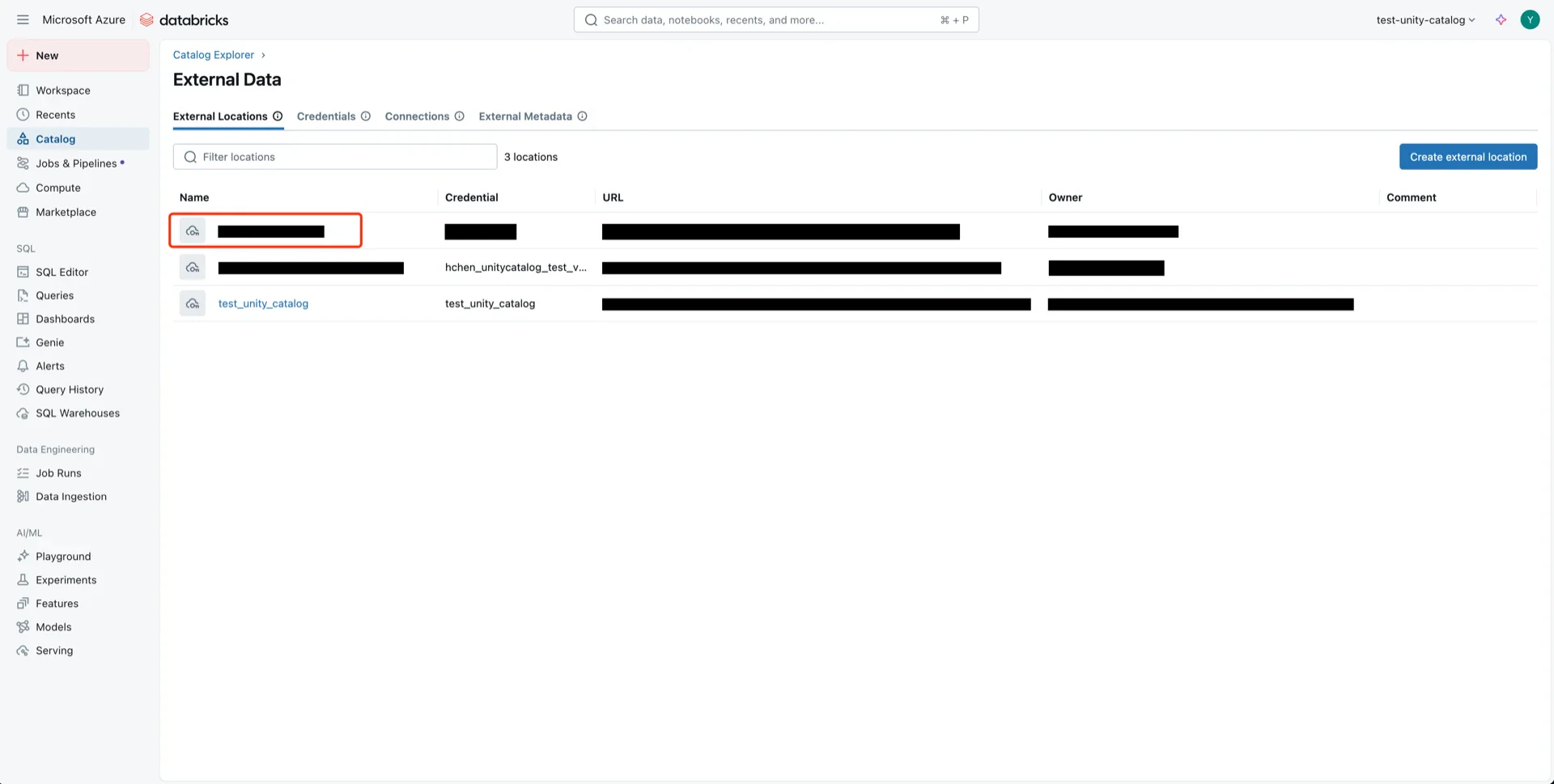1554x784 pixels.
Task: Click the search magnifier in top bar
Action: coord(591,19)
